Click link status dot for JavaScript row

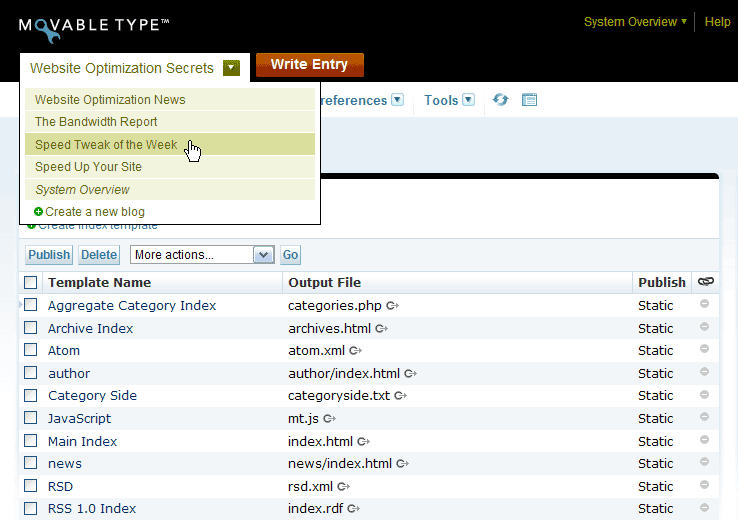(x=705, y=417)
